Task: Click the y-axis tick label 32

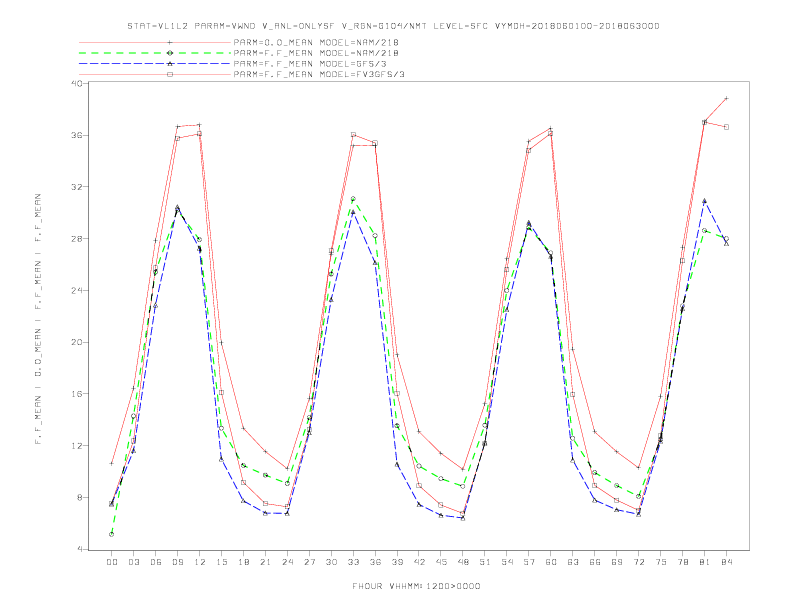Action: click(77, 187)
